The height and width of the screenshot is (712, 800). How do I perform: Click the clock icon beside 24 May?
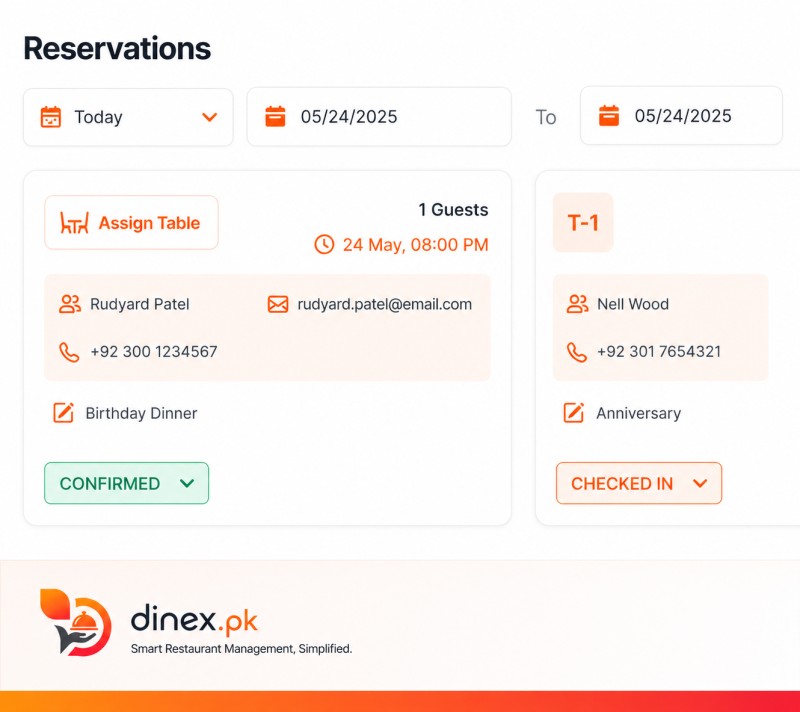(x=324, y=244)
